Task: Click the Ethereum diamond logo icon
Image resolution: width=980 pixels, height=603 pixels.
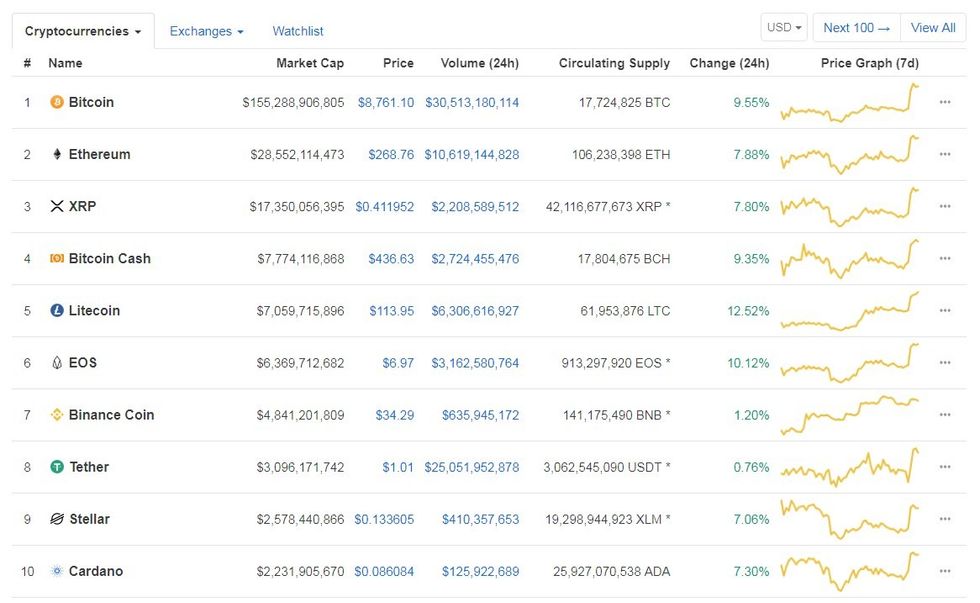Action: [57, 155]
